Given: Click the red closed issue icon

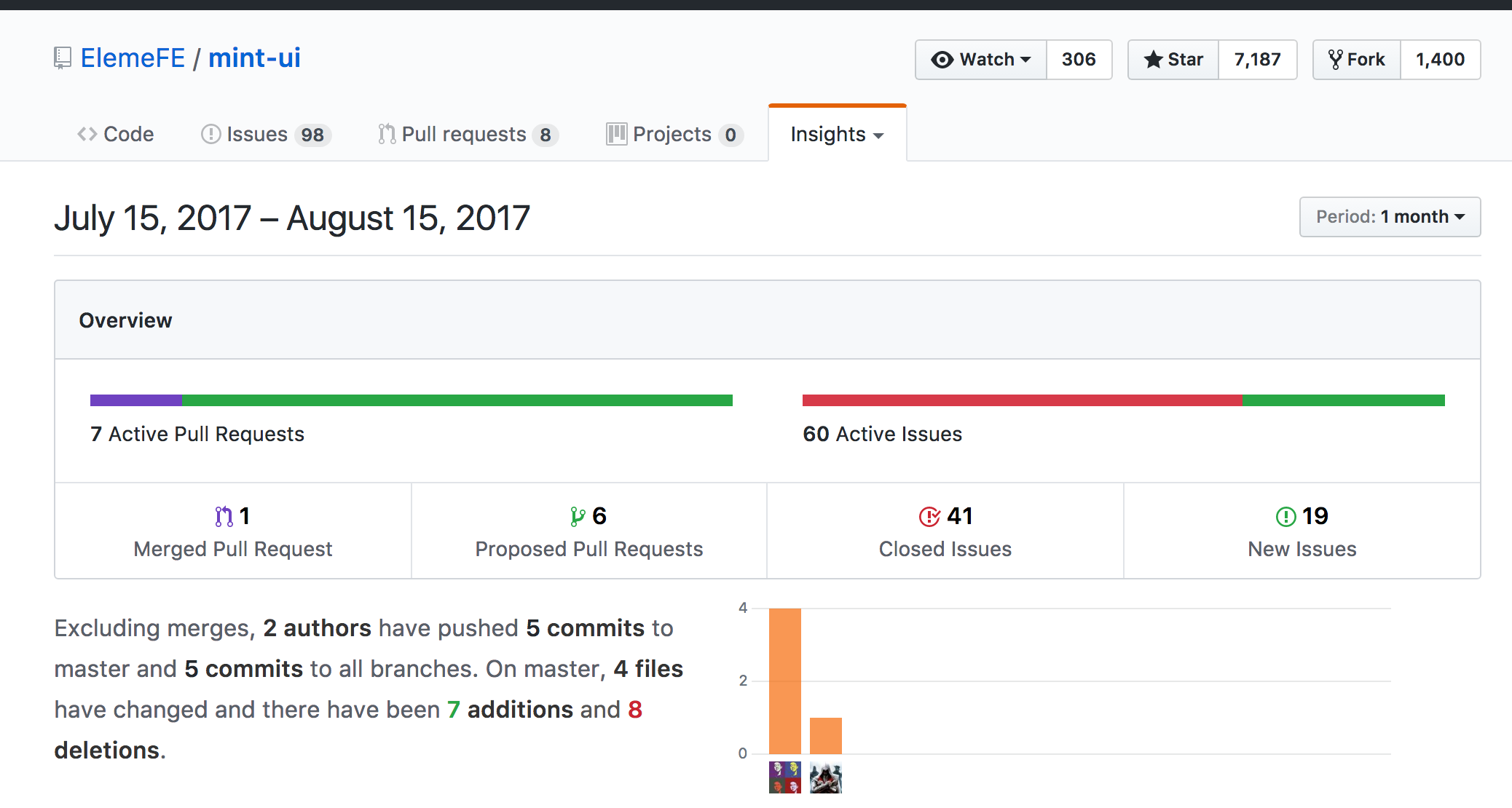Looking at the screenshot, I should pos(929,517).
